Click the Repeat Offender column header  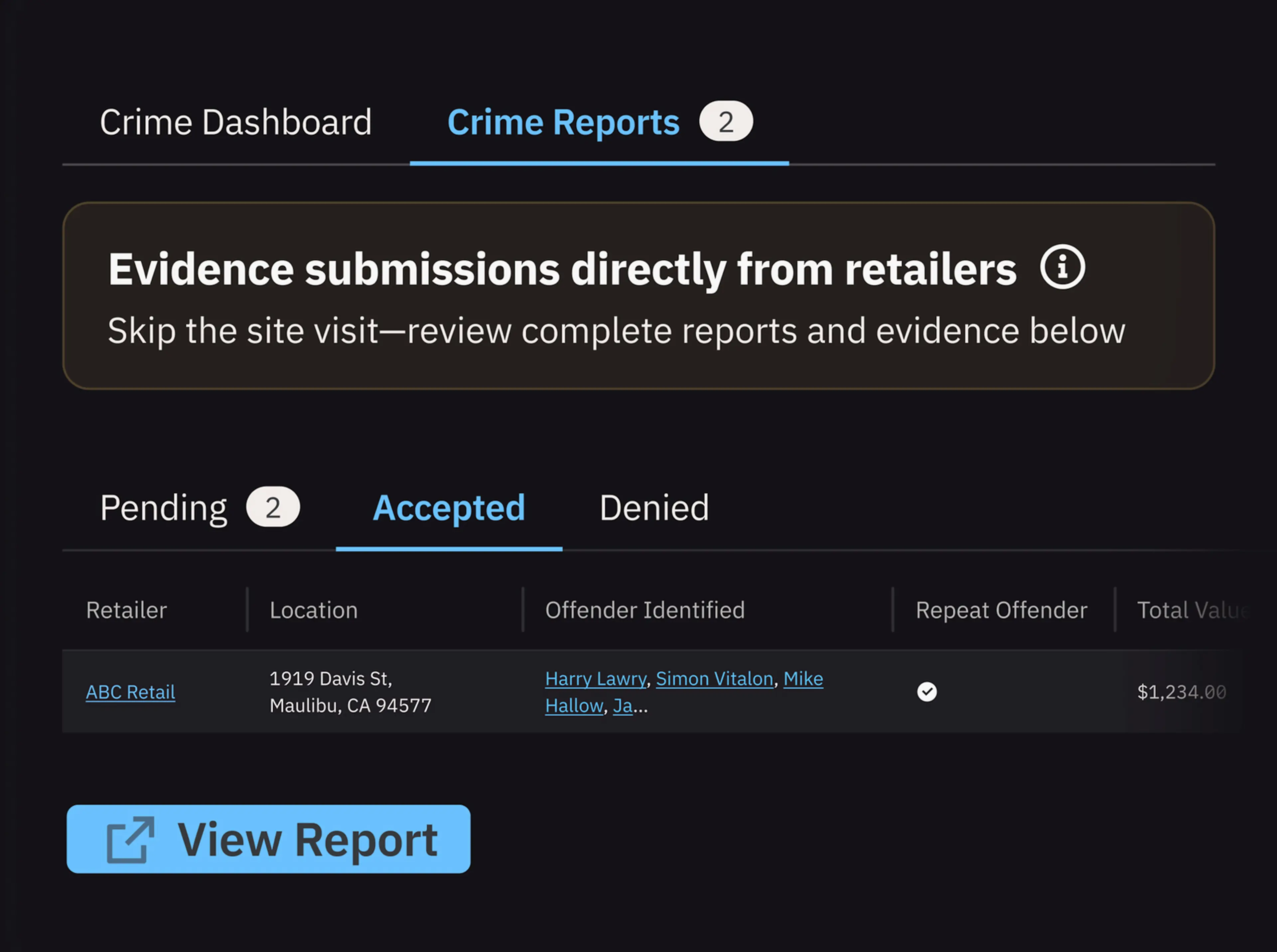[1001, 610]
